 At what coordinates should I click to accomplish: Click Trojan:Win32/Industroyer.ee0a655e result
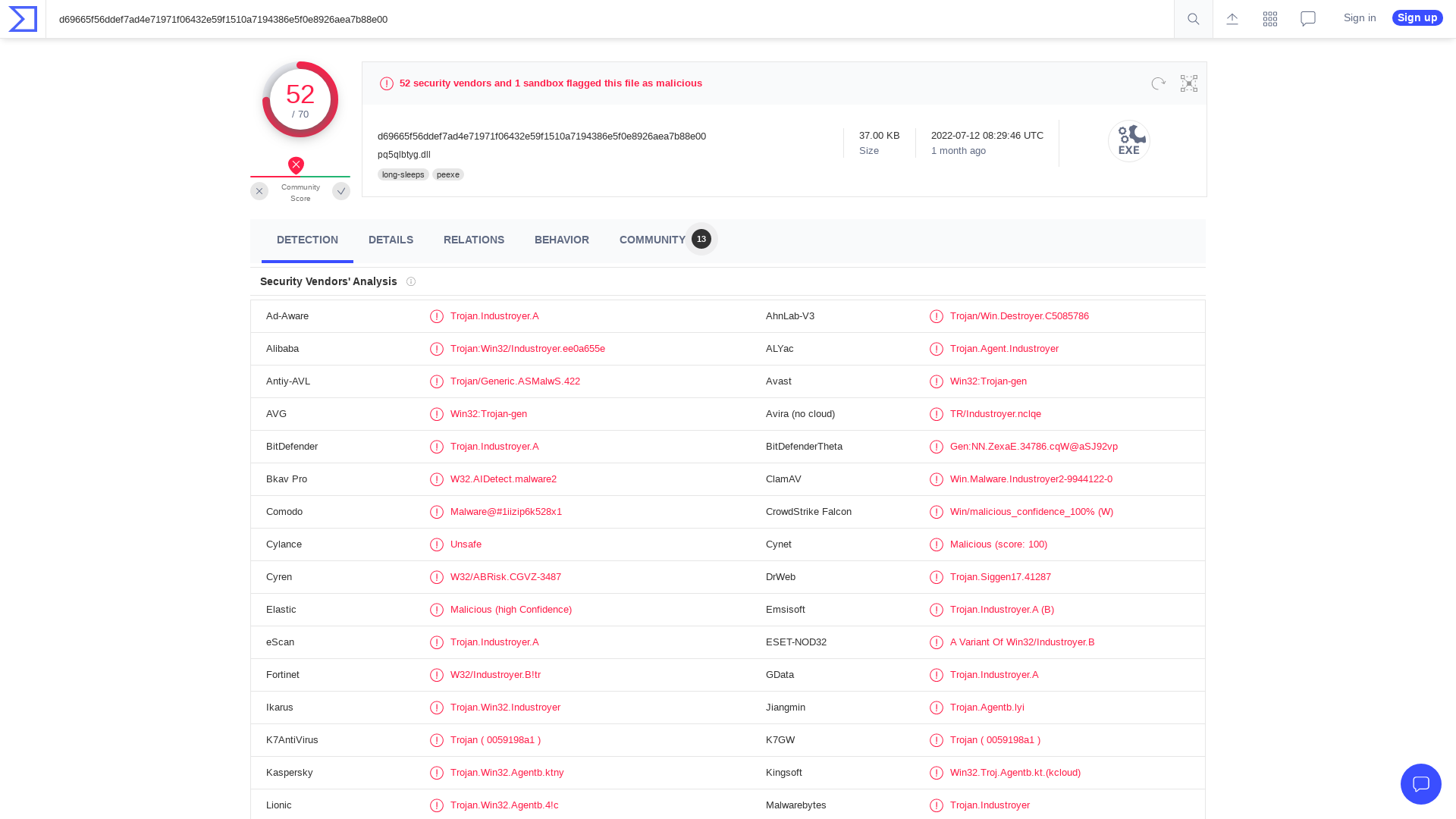pos(528,349)
